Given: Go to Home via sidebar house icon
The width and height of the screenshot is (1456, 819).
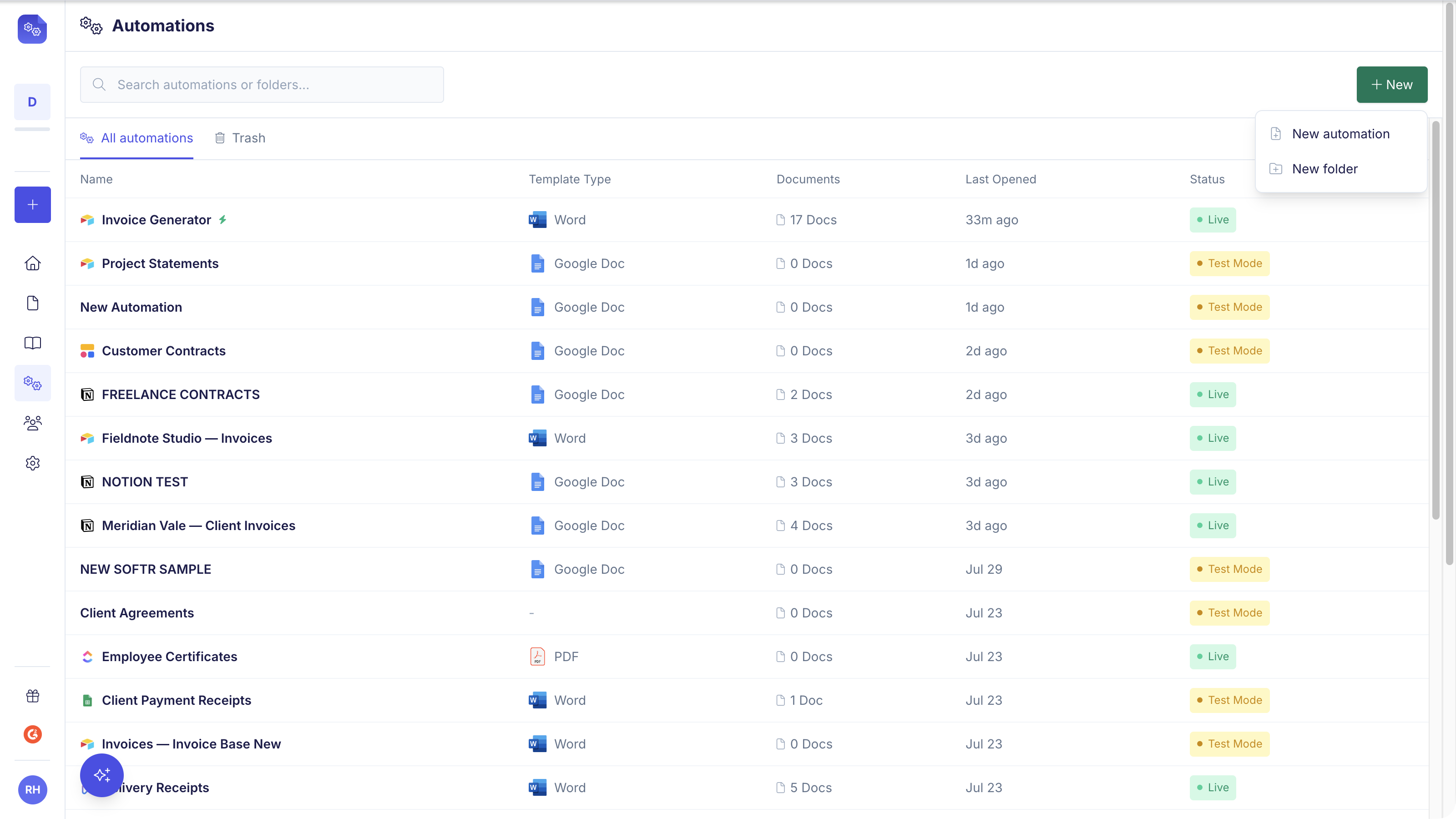Looking at the screenshot, I should tap(32, 263).
